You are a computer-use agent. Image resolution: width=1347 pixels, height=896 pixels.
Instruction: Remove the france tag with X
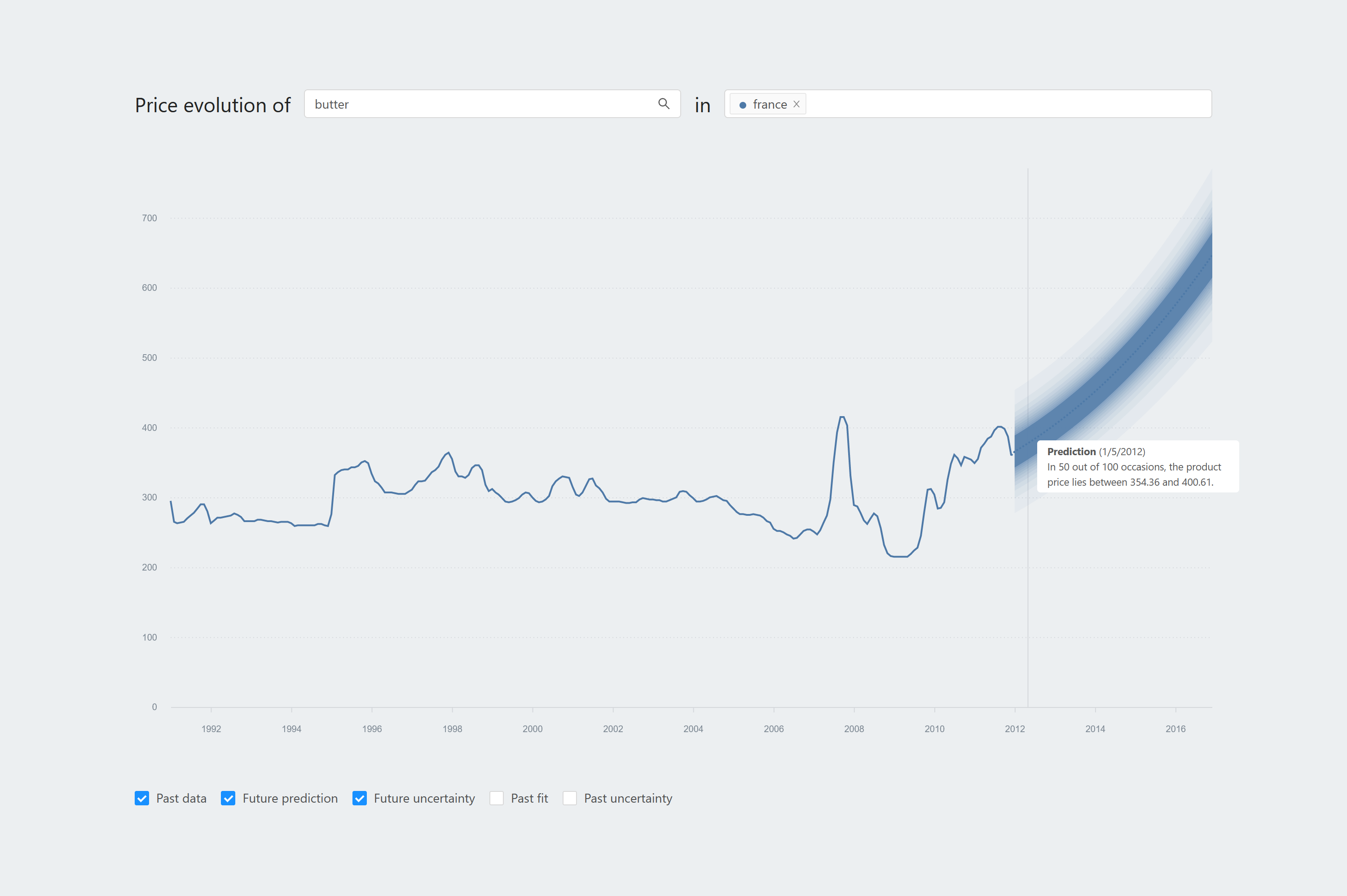pyautogui.click(x=796, y=104)
